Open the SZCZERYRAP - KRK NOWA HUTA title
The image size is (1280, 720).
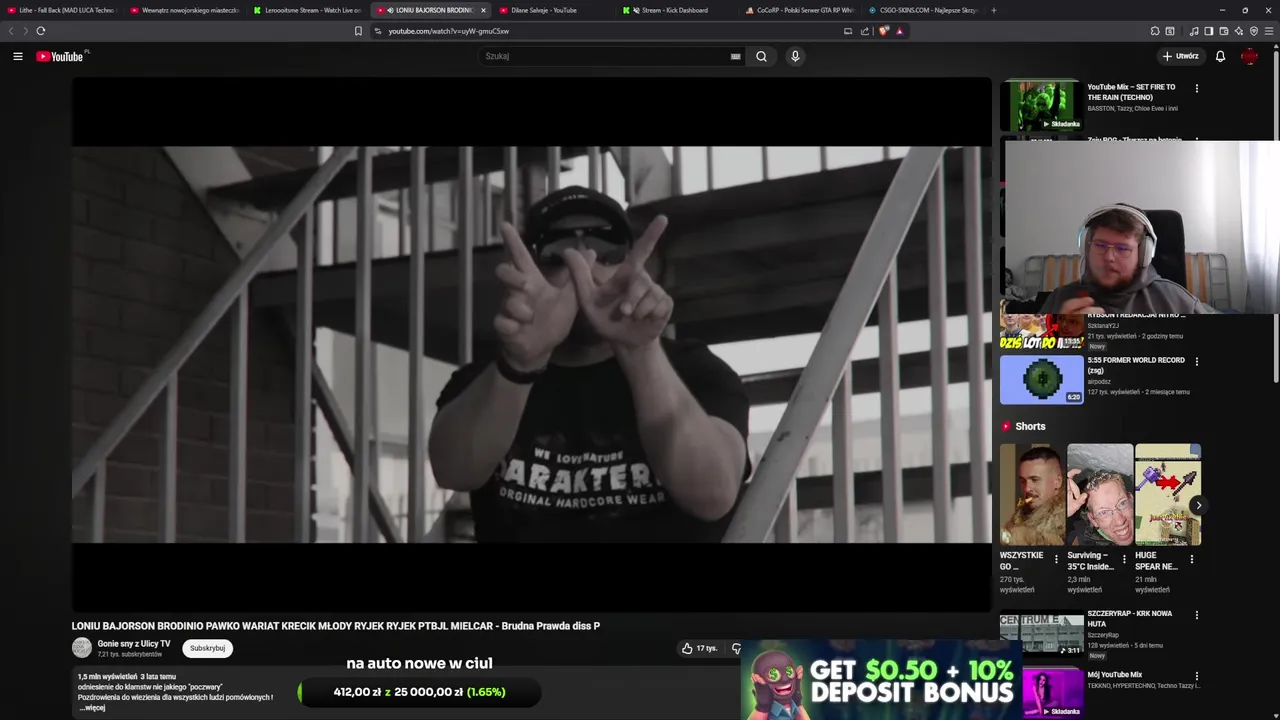(1130, 618)
